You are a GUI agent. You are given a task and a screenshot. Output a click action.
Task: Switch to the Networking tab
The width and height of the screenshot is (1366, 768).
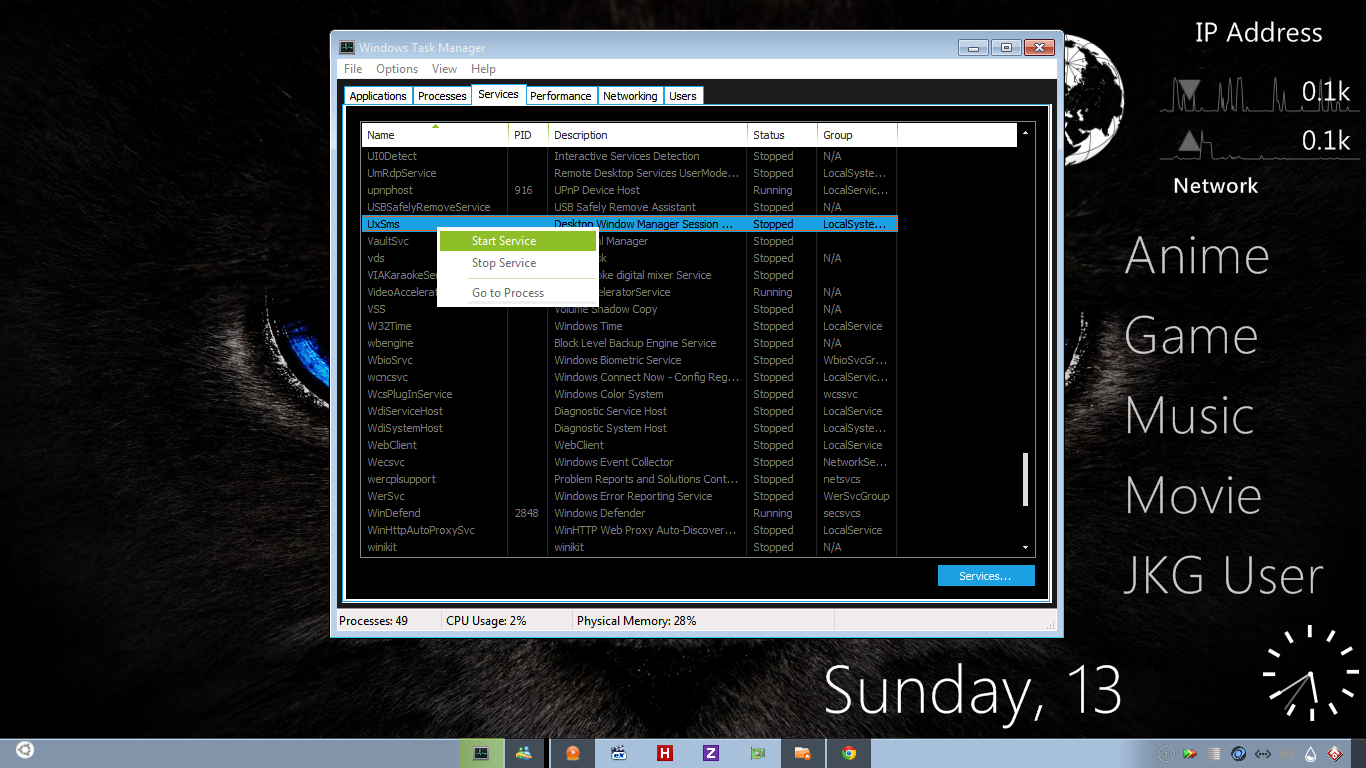[x=630, y=96]
